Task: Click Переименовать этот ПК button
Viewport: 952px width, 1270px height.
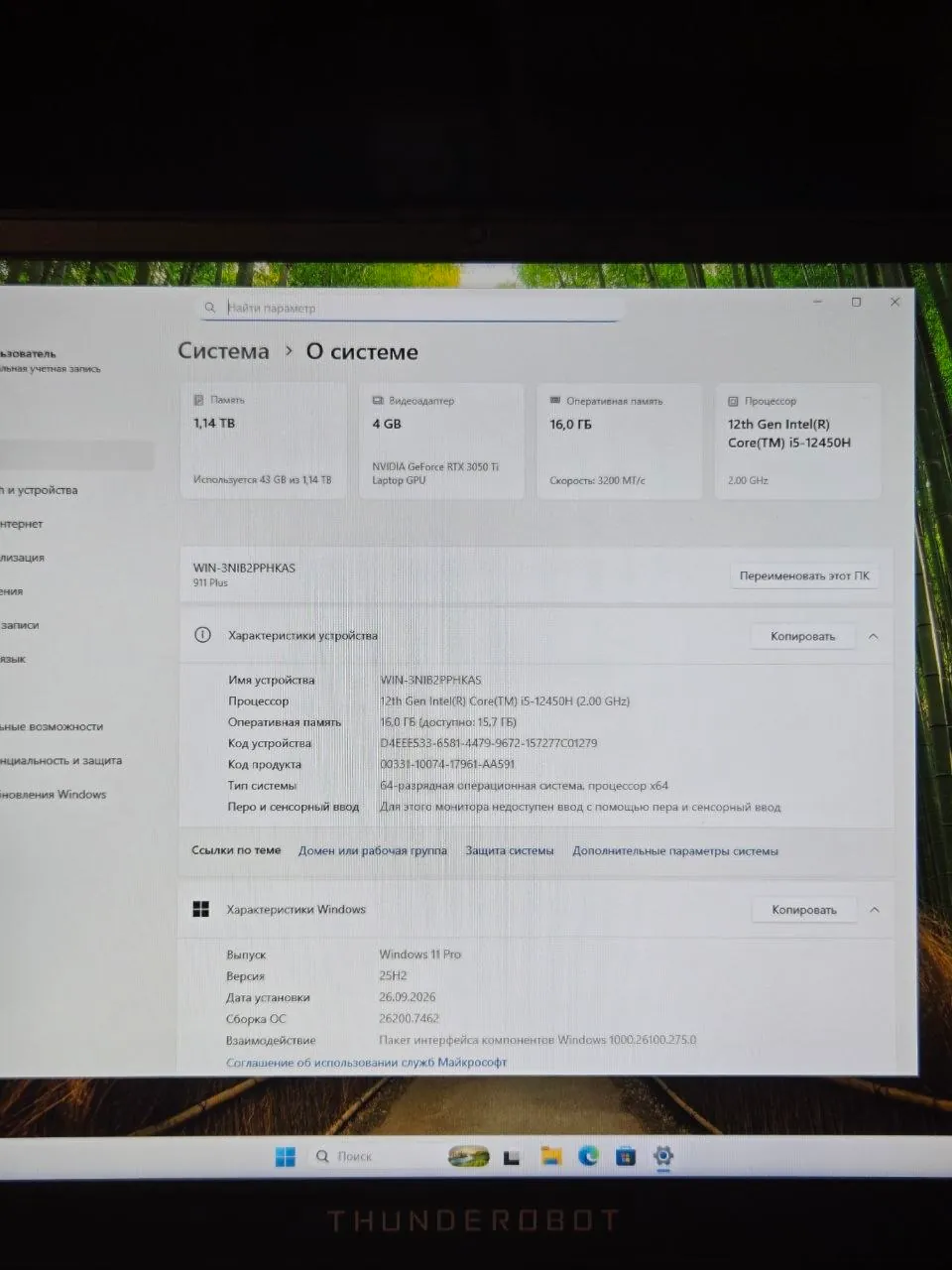Action: tap(804, 575)
